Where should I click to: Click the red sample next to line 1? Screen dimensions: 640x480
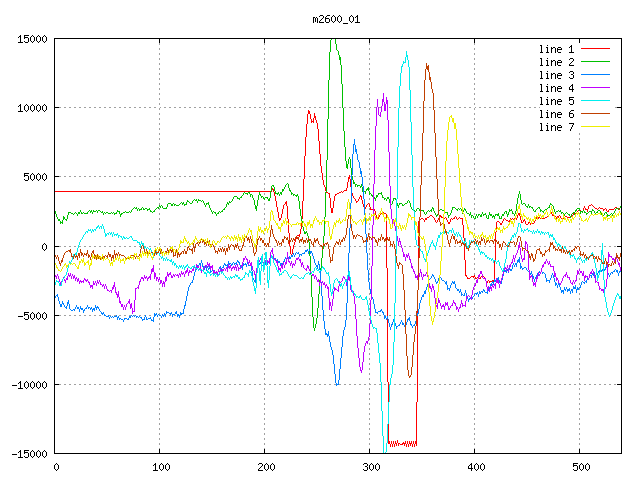click(596, 49)
